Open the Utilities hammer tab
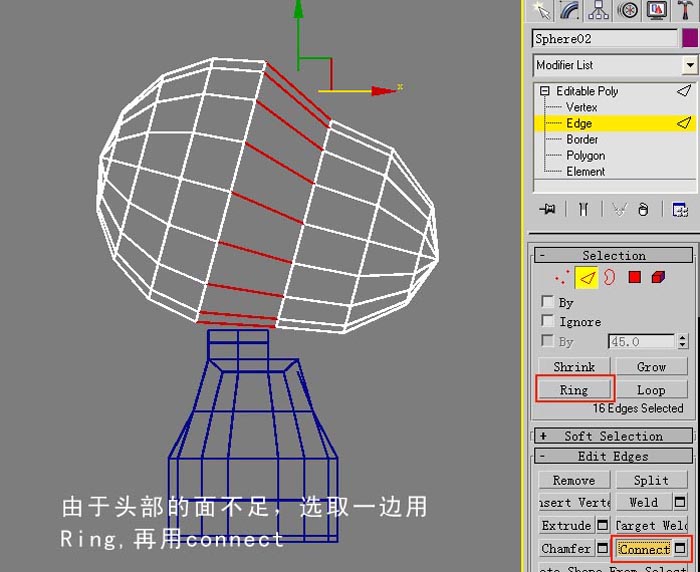The width and height of the screenshot is (700, 572). (685, 10)
